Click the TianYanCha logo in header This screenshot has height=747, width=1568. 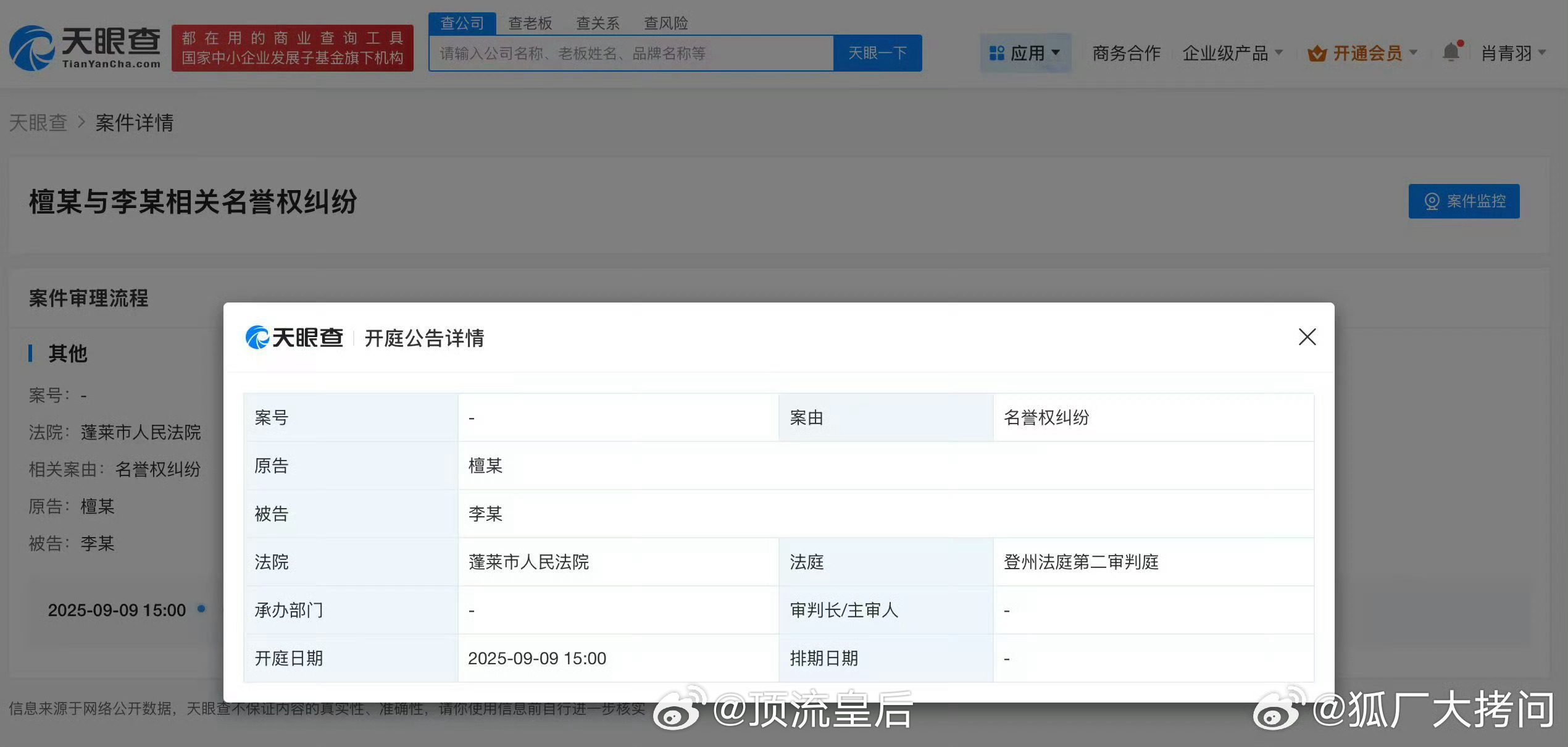tap(85, 48)
